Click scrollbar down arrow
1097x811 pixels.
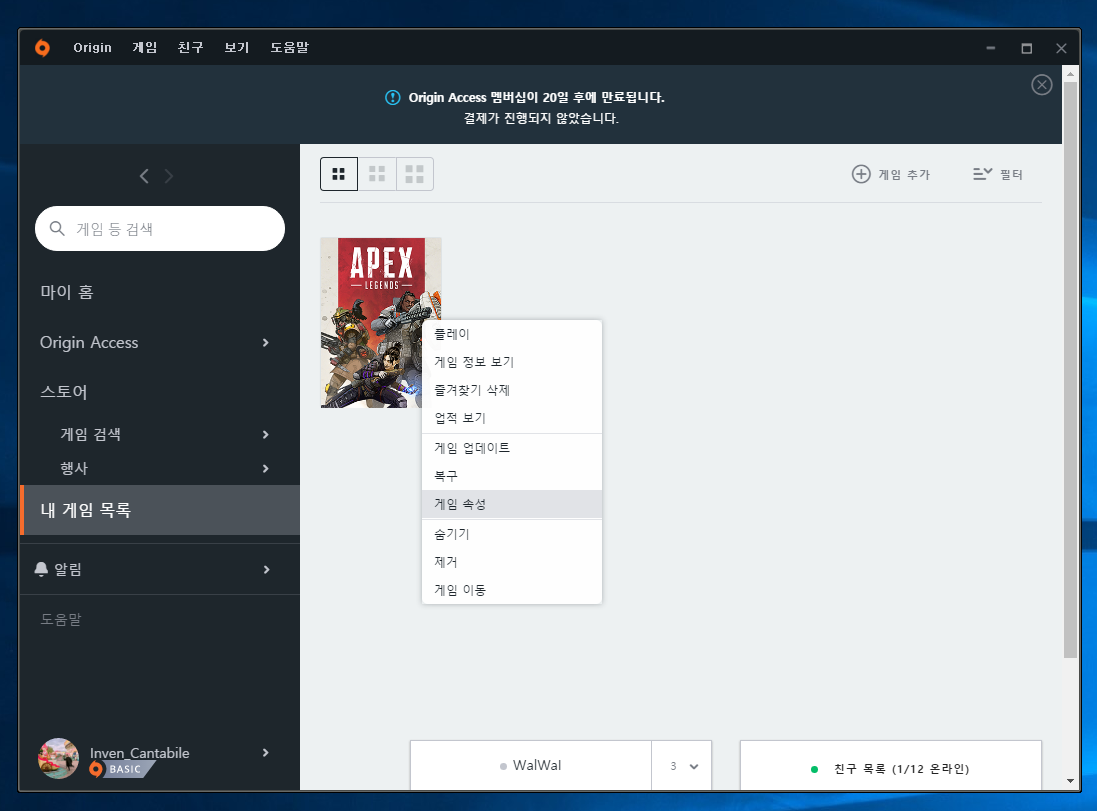pos(1070,780)
